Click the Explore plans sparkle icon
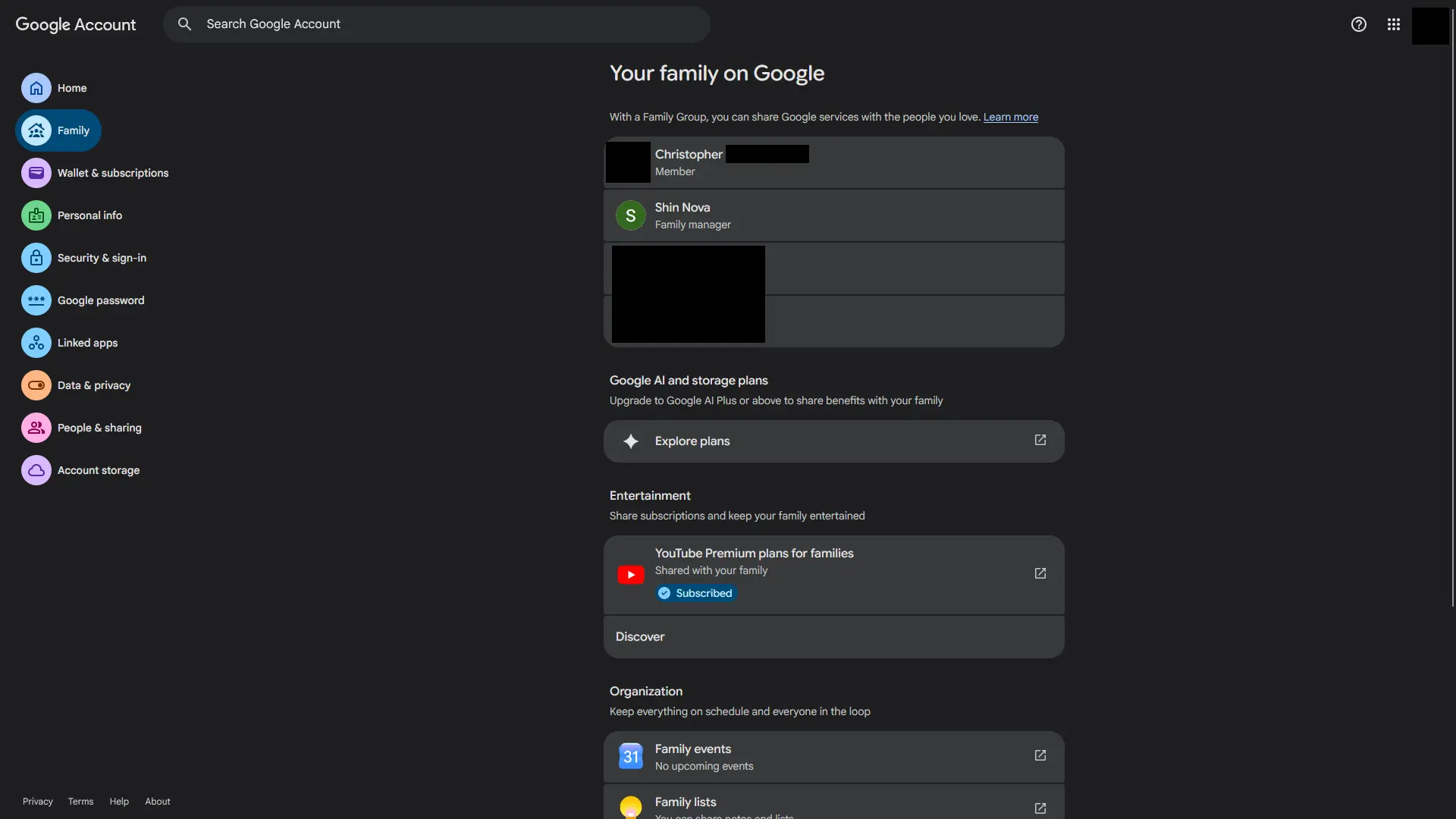The image size is (1456, 819). click(x=630, y=441)
